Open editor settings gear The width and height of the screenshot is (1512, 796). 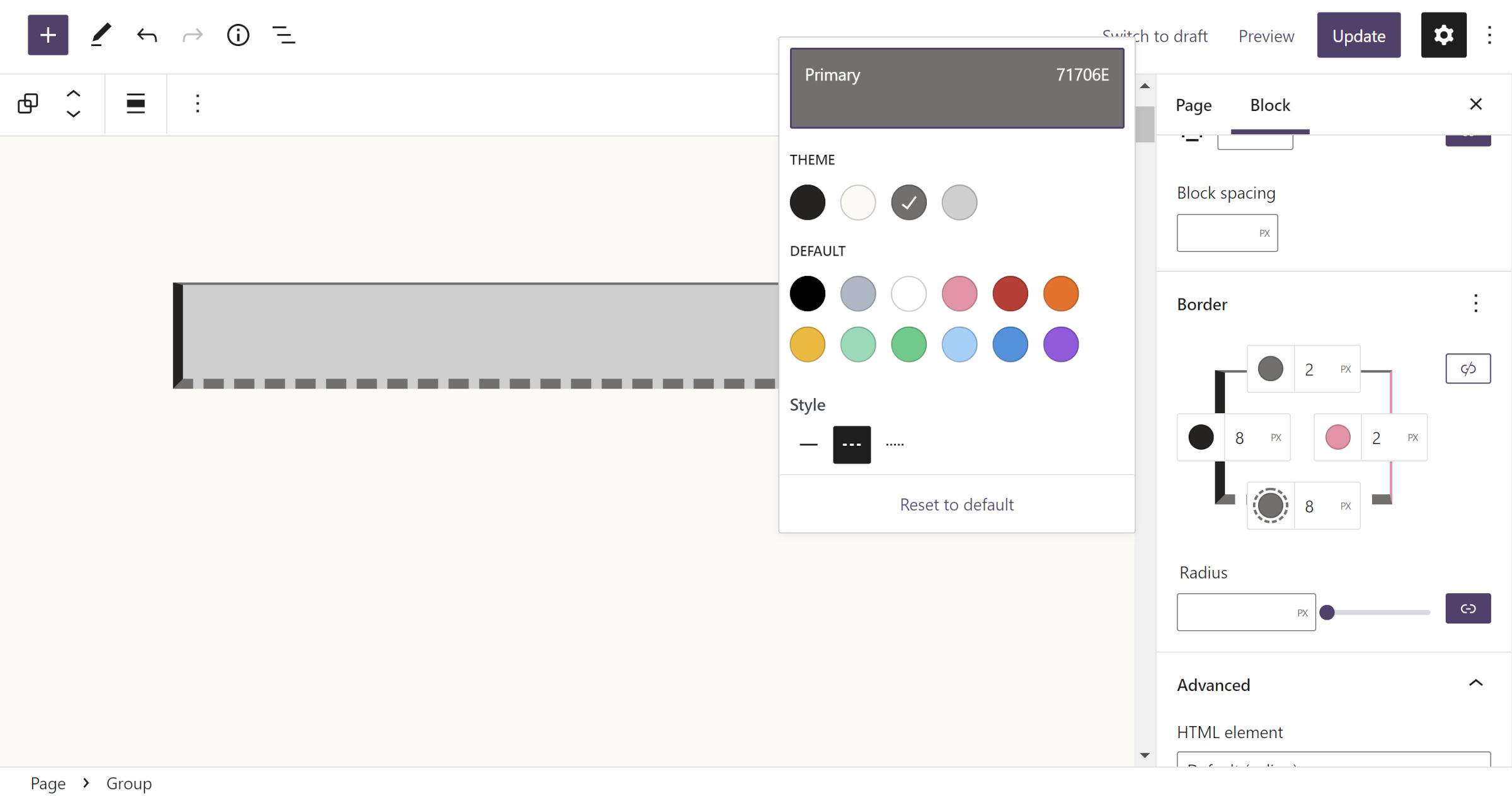(x=1443, y=35)
